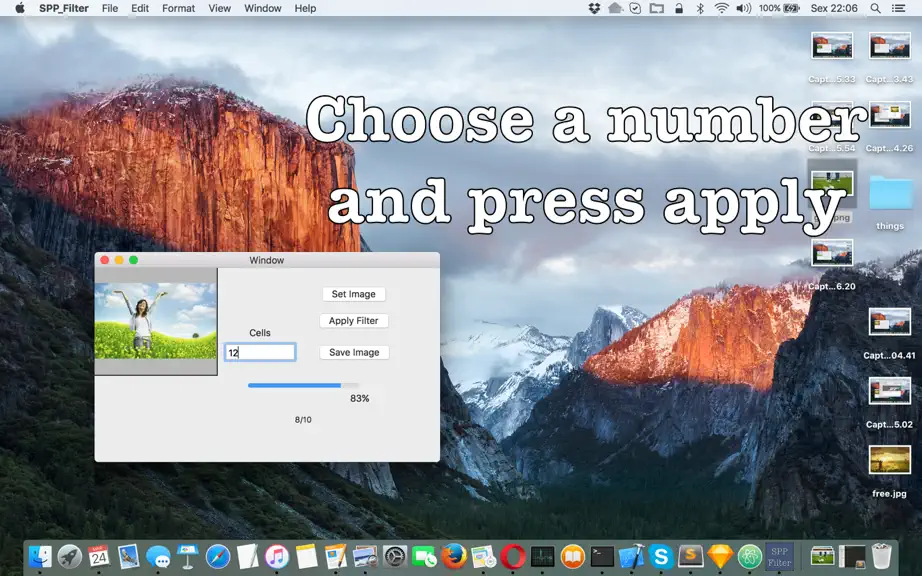The width and height of the screenshot is (922, 576).
Task: Open the SPP_Filter application menu
Action: [64, 8]
